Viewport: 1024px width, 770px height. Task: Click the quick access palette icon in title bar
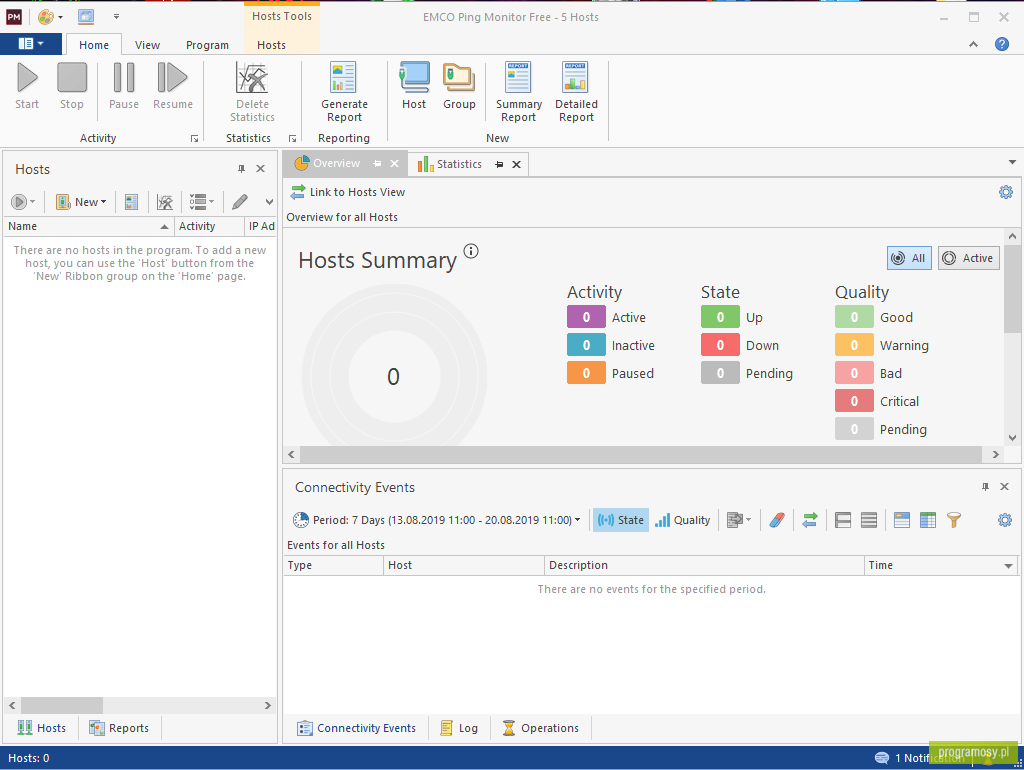(46, 17)
